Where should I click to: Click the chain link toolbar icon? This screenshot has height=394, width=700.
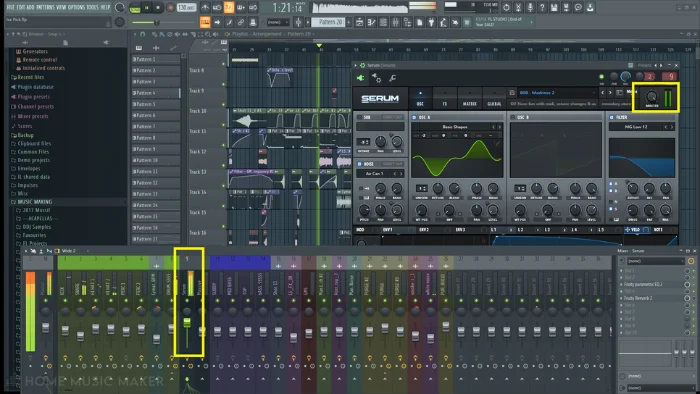pyautogui.click(x=241, y=22)
